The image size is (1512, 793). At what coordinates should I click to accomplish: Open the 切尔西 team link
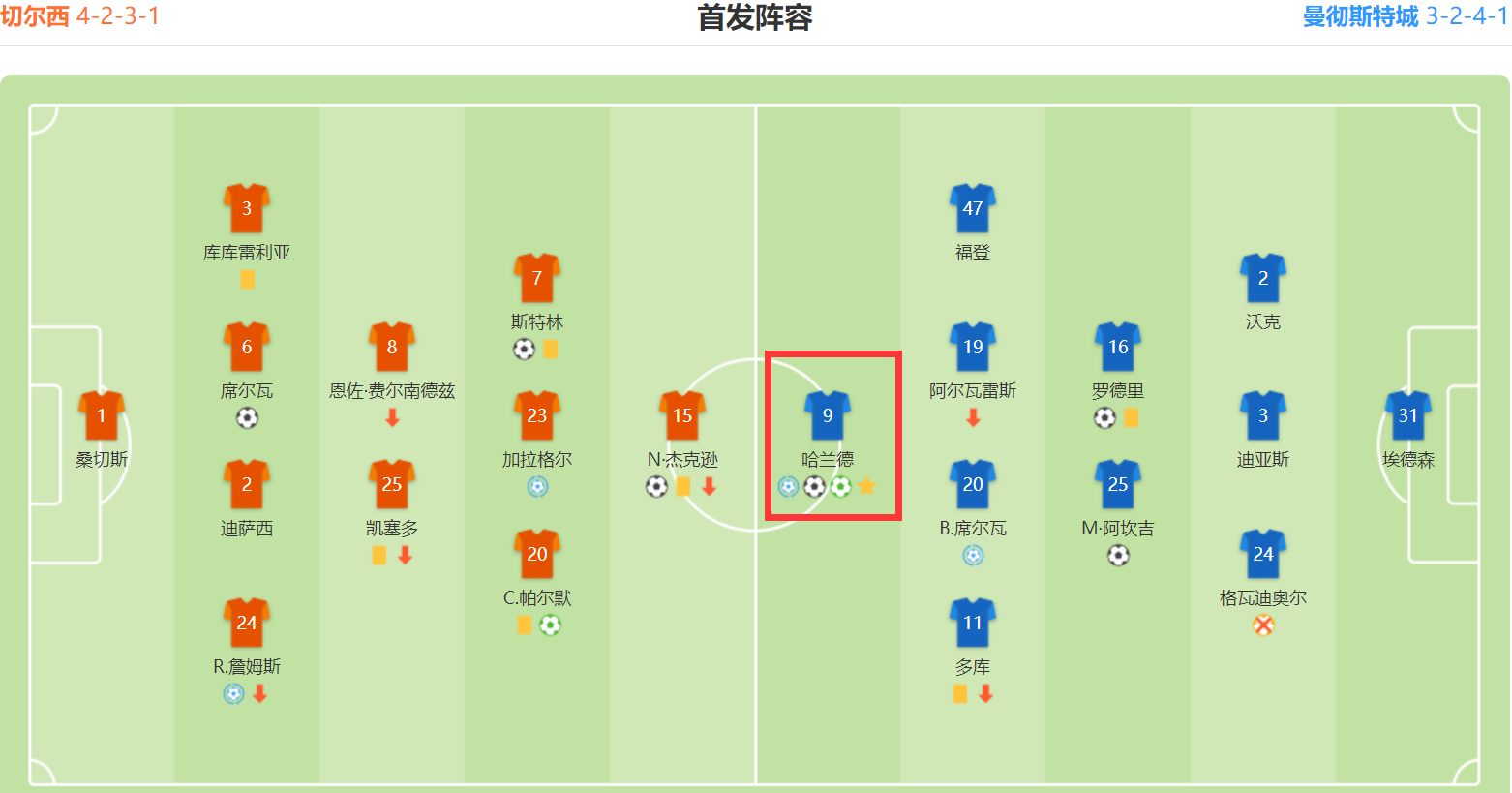[x=35, y=16]
